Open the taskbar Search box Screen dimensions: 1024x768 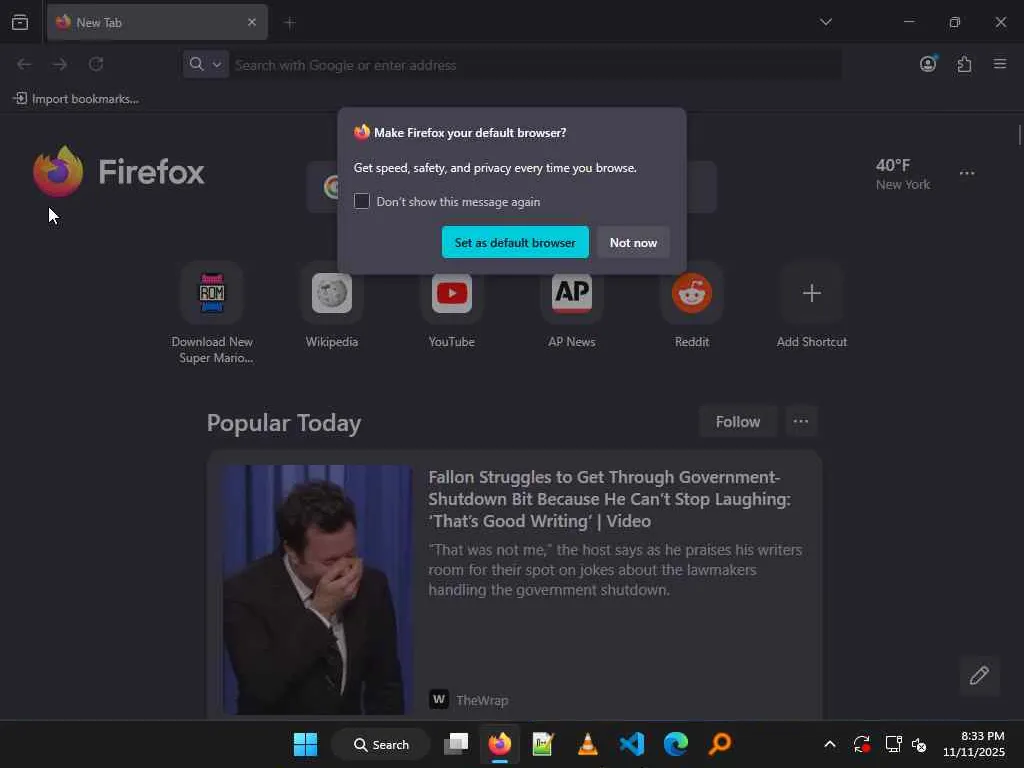[381, 744]
